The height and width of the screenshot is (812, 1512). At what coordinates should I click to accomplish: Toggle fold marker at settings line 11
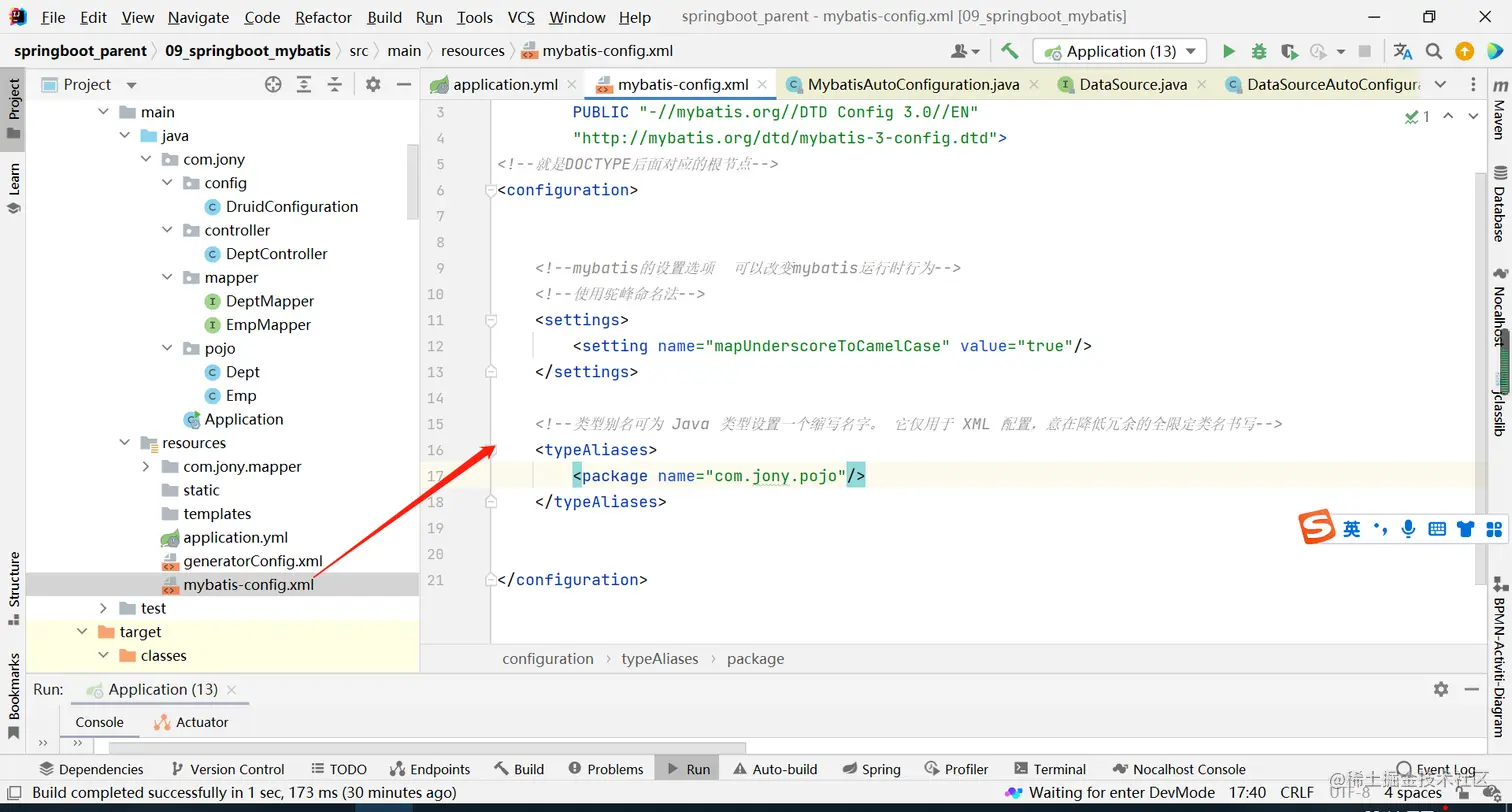pyautogui.click(x=491, y=320)
